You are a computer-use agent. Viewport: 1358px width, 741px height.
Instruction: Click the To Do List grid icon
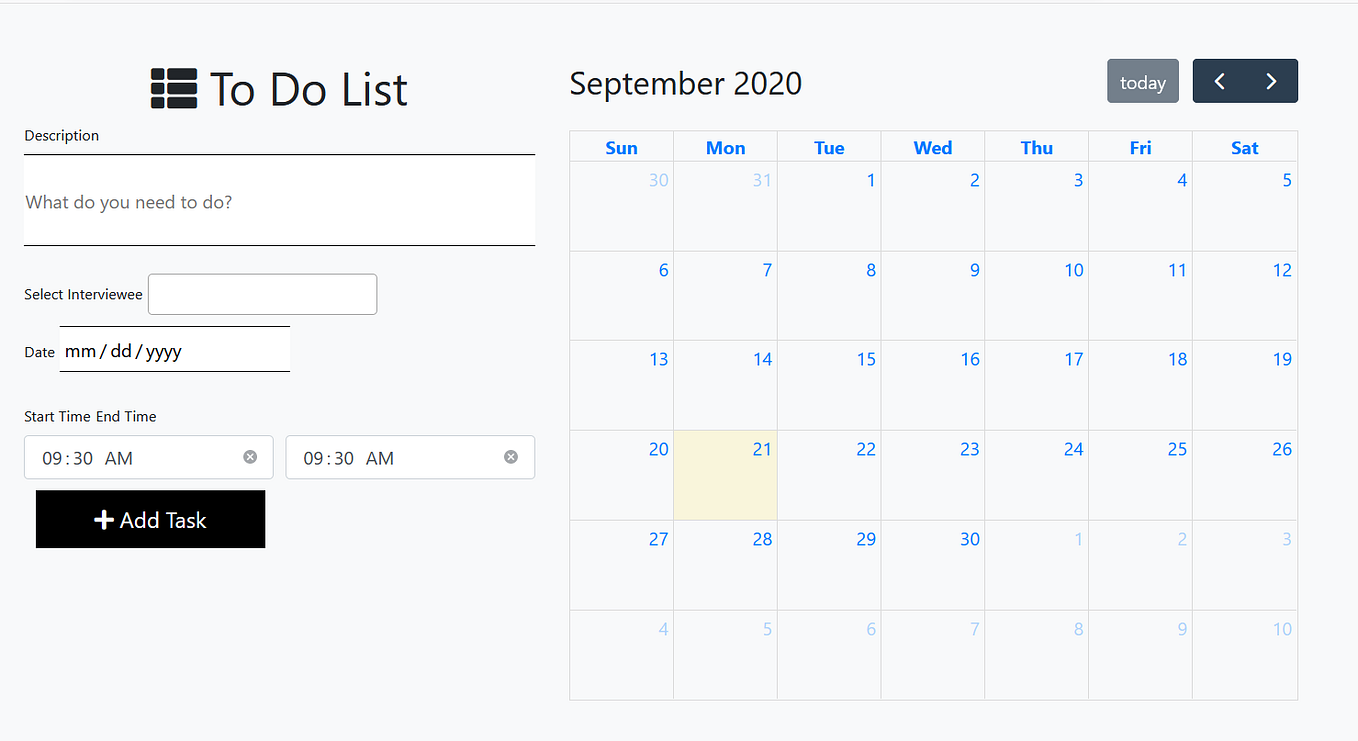point(173,88)
